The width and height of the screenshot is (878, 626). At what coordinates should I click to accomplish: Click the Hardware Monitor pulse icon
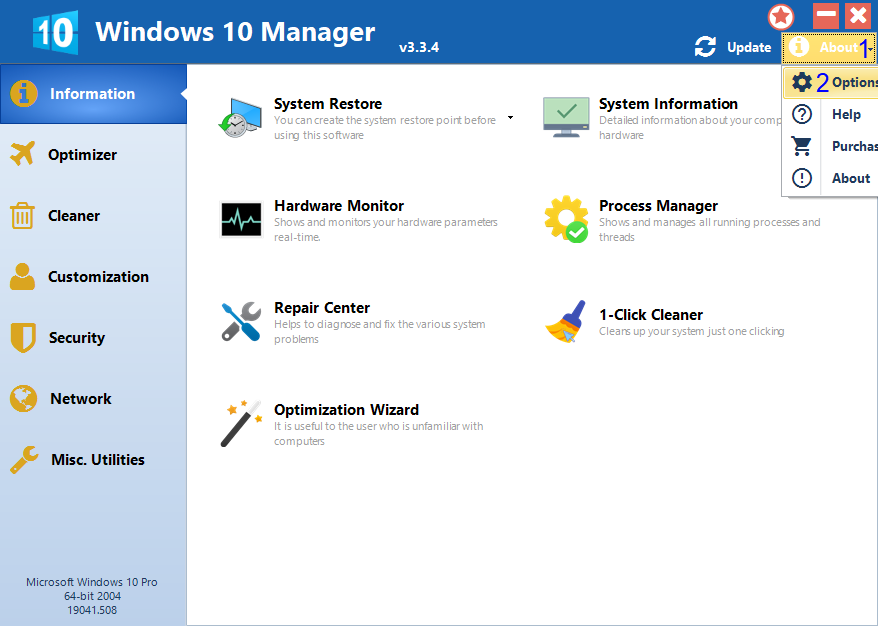click(241, 219)
